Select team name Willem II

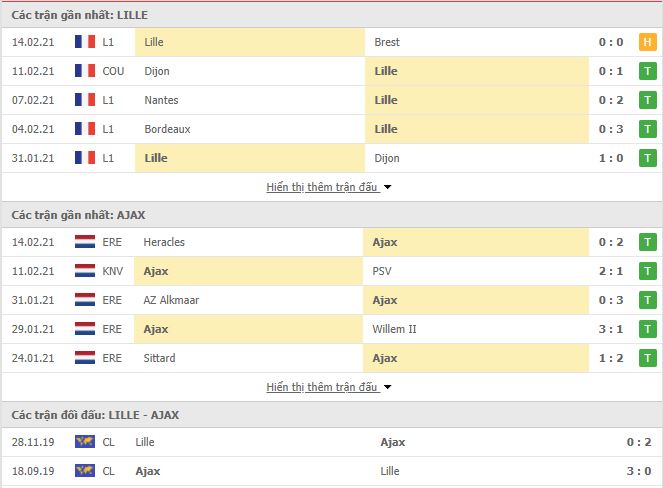(395, 329)
